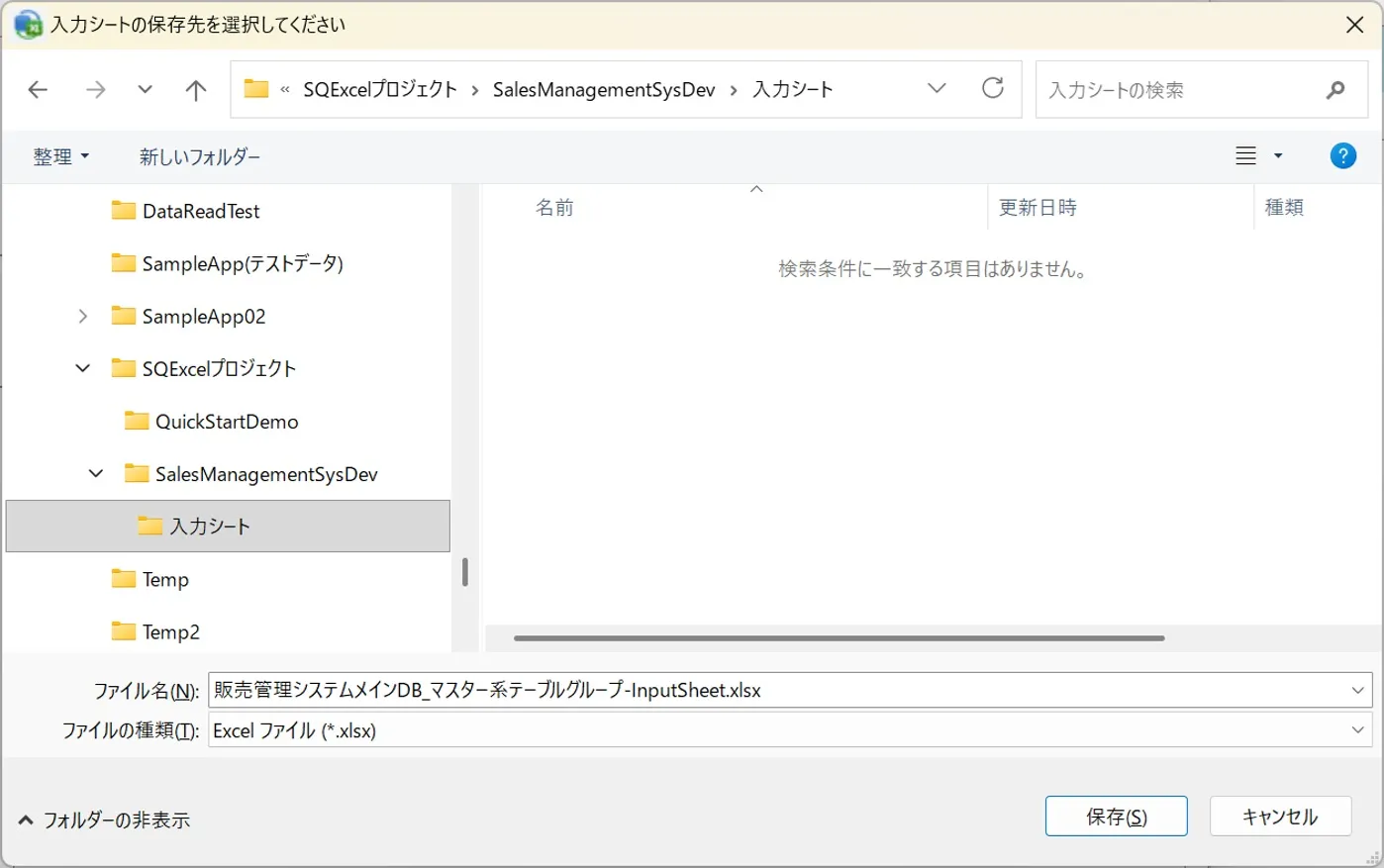Click the DataReadTest folder icon
Viewport: 1384px width, 868px height.
click(124, 210)
